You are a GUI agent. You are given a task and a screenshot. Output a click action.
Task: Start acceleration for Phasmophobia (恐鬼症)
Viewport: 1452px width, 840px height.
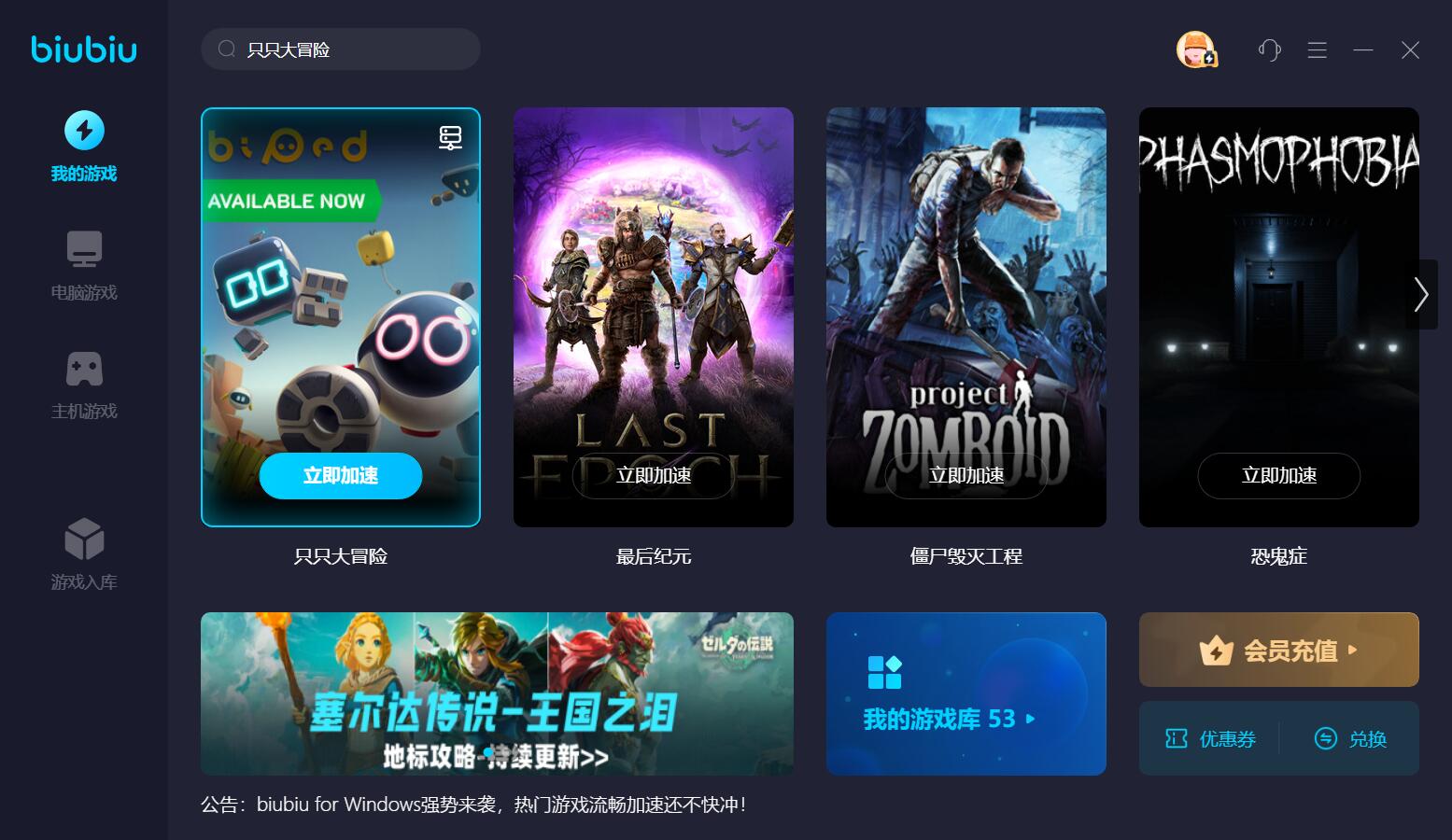[1279, 476]
